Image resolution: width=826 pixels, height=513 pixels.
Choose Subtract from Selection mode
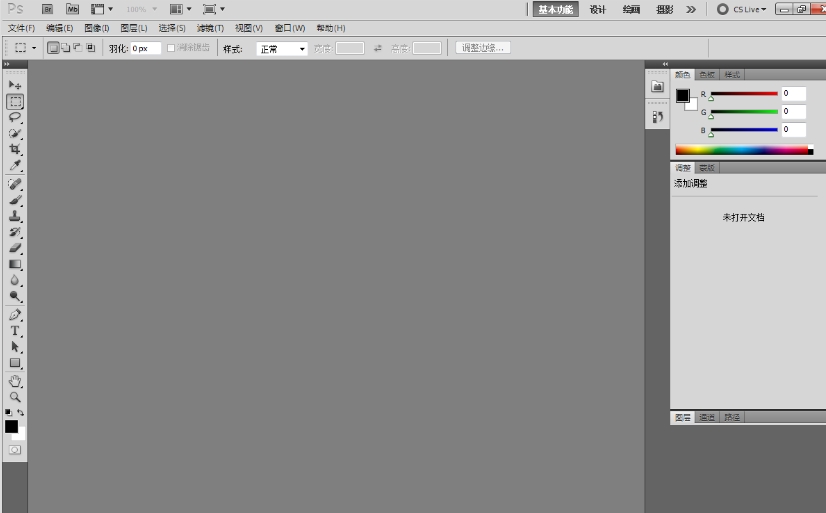[x=78, y=48]
